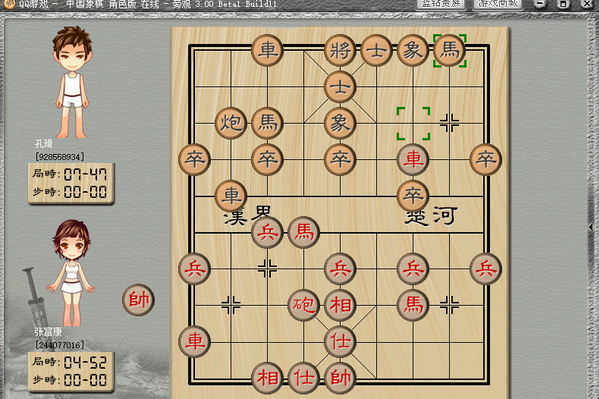This screenshot has width=599, height=399.
Task: Click the top player's boy avatar
Action: point(72,82)
